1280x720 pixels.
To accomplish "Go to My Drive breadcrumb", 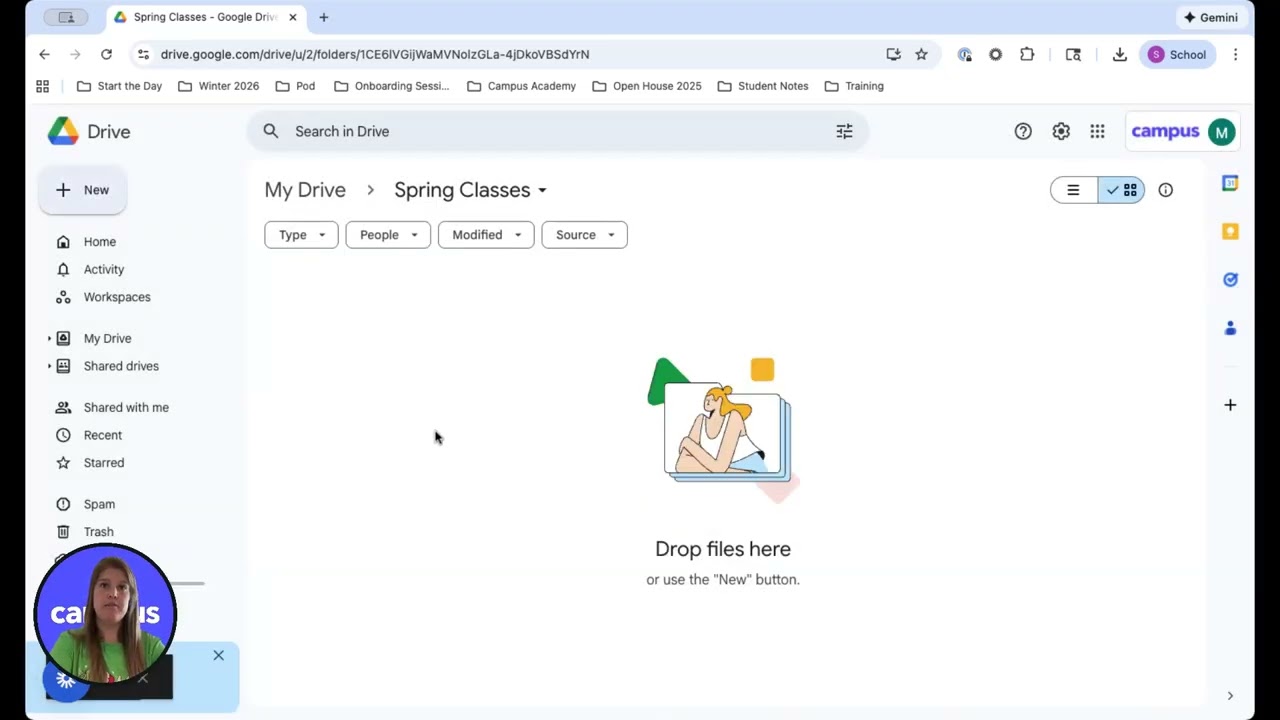I will 305,190.
